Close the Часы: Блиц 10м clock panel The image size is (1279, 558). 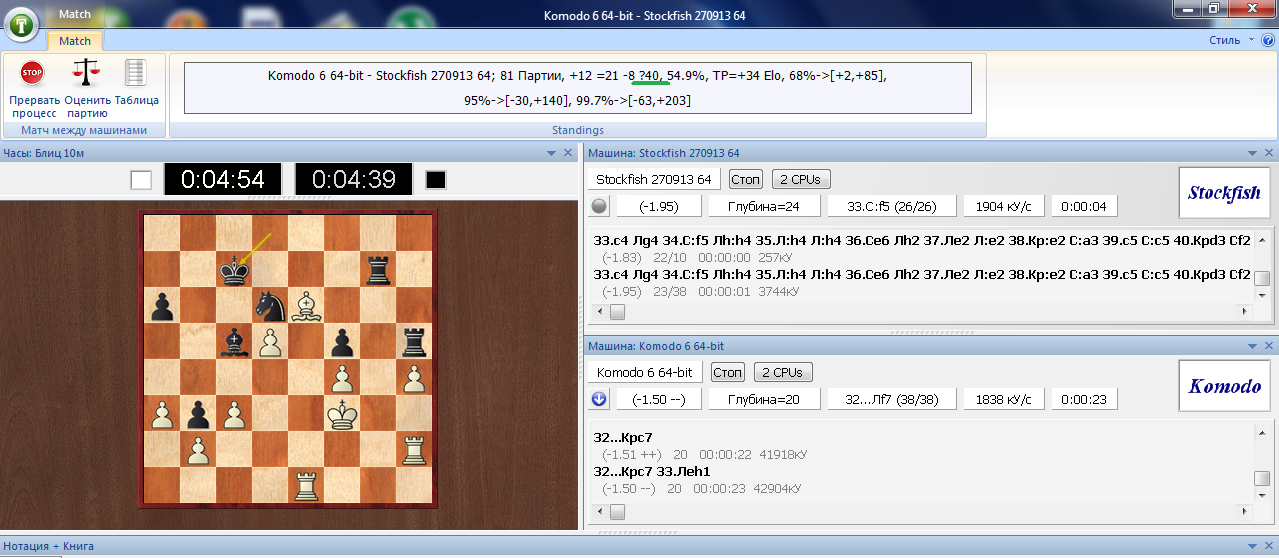point(568,153)
